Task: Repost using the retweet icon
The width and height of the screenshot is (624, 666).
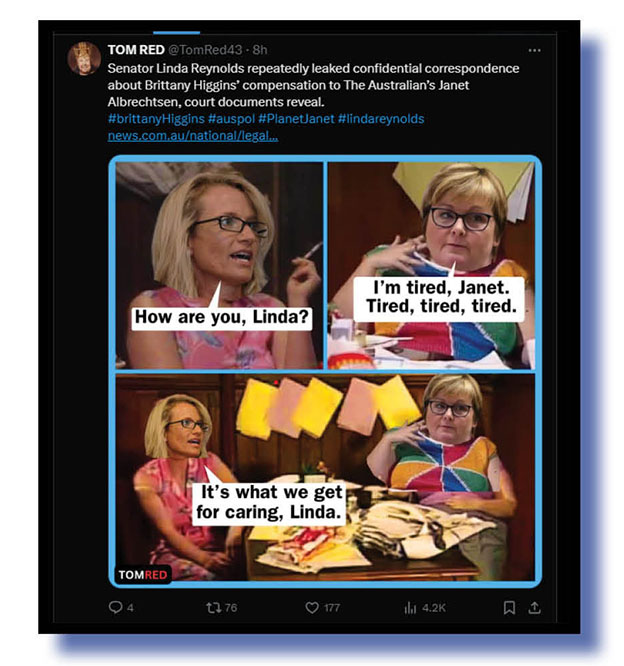Action: 213,608
